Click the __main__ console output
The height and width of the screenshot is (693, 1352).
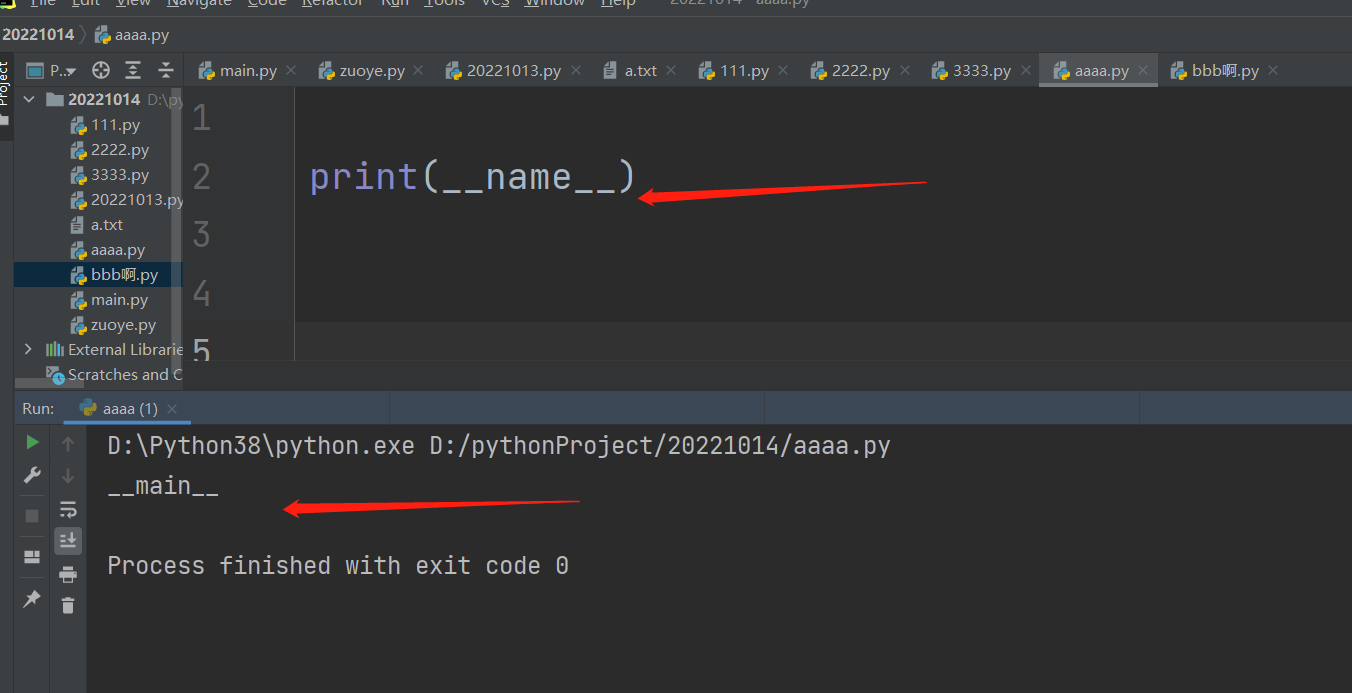click(163, 486)
